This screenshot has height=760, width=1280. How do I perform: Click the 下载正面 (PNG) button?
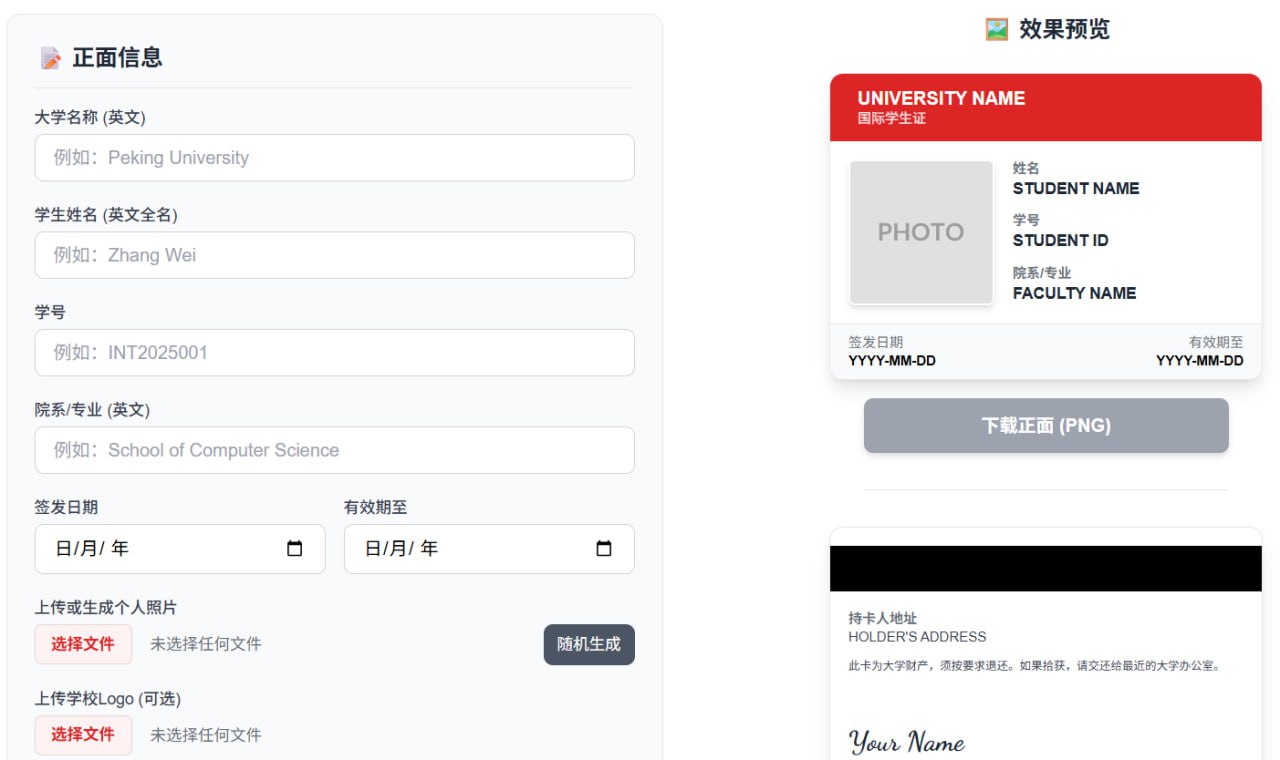(1045, 426)
